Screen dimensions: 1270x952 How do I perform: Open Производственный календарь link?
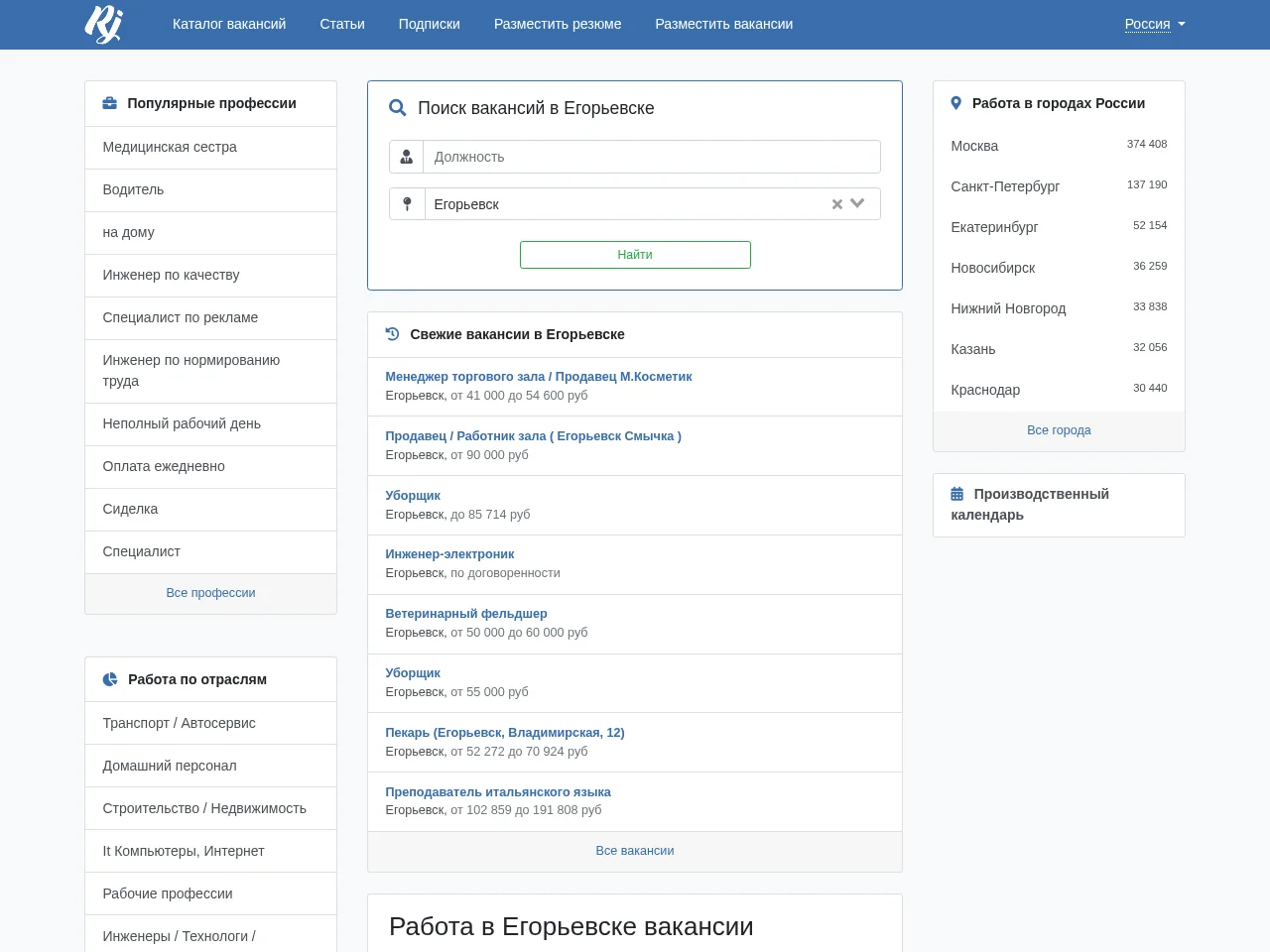pos(1030,505)
